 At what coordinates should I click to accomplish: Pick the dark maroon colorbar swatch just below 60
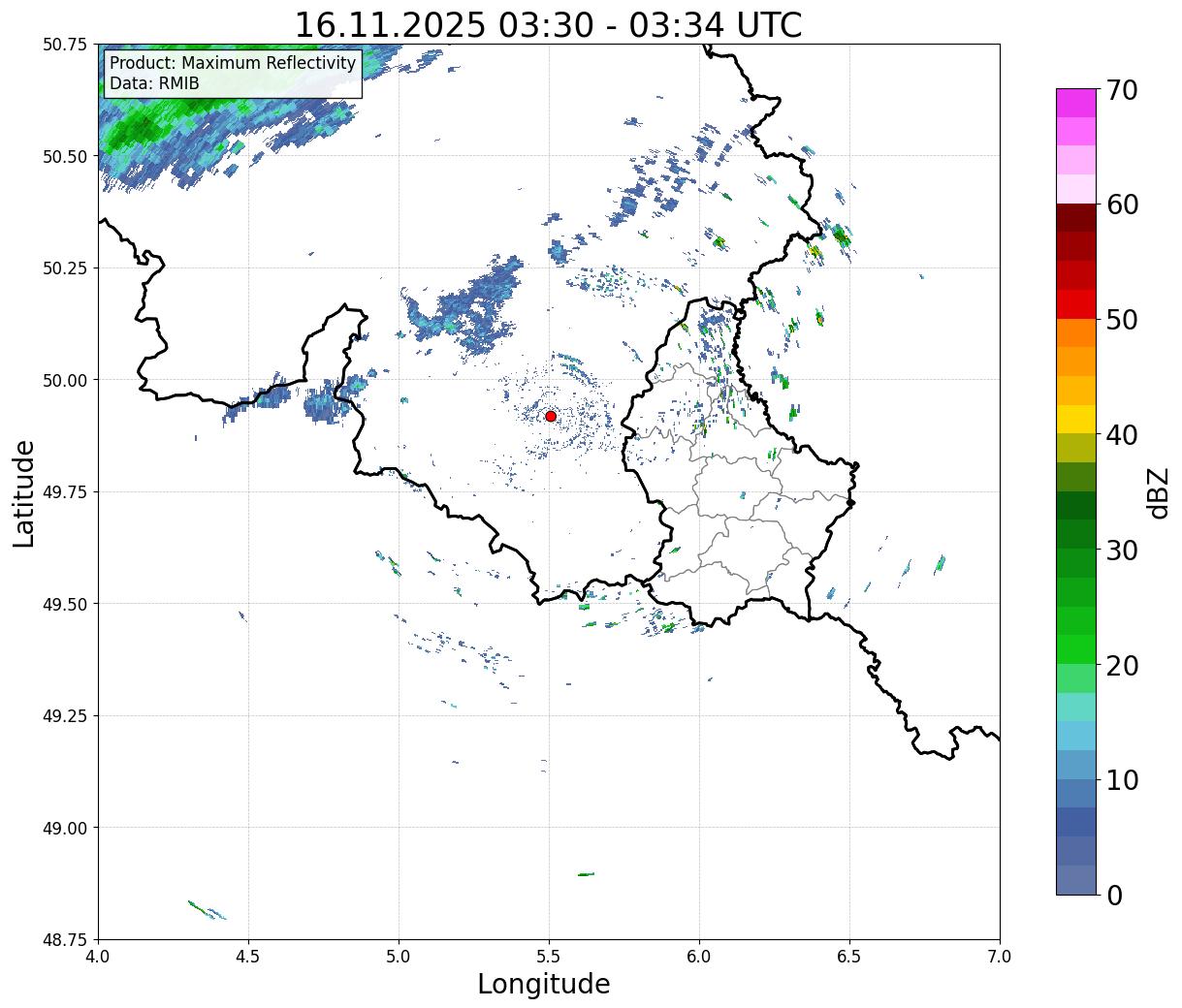[1076, 218]
